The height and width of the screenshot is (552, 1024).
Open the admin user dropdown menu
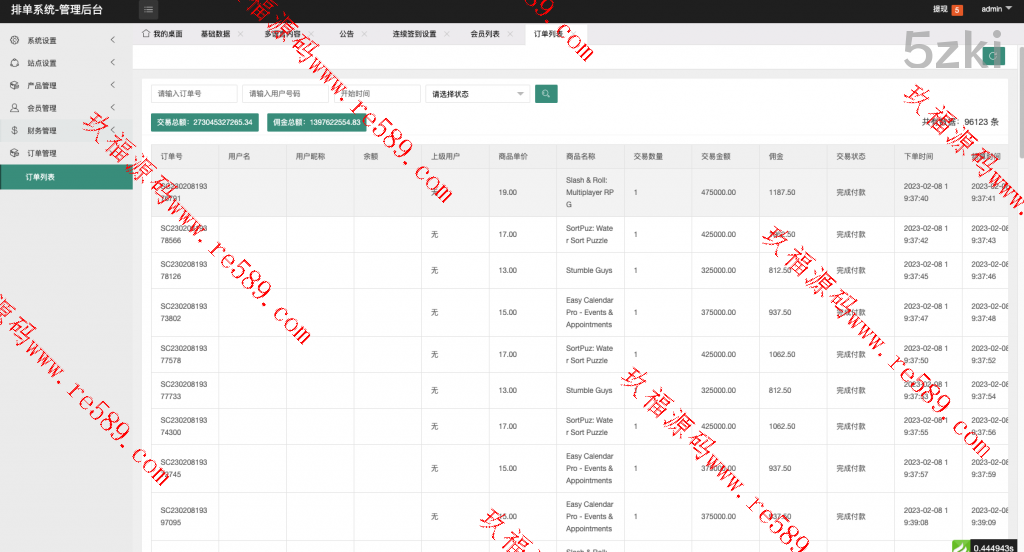pyautogui.click(x=995, y=9)
